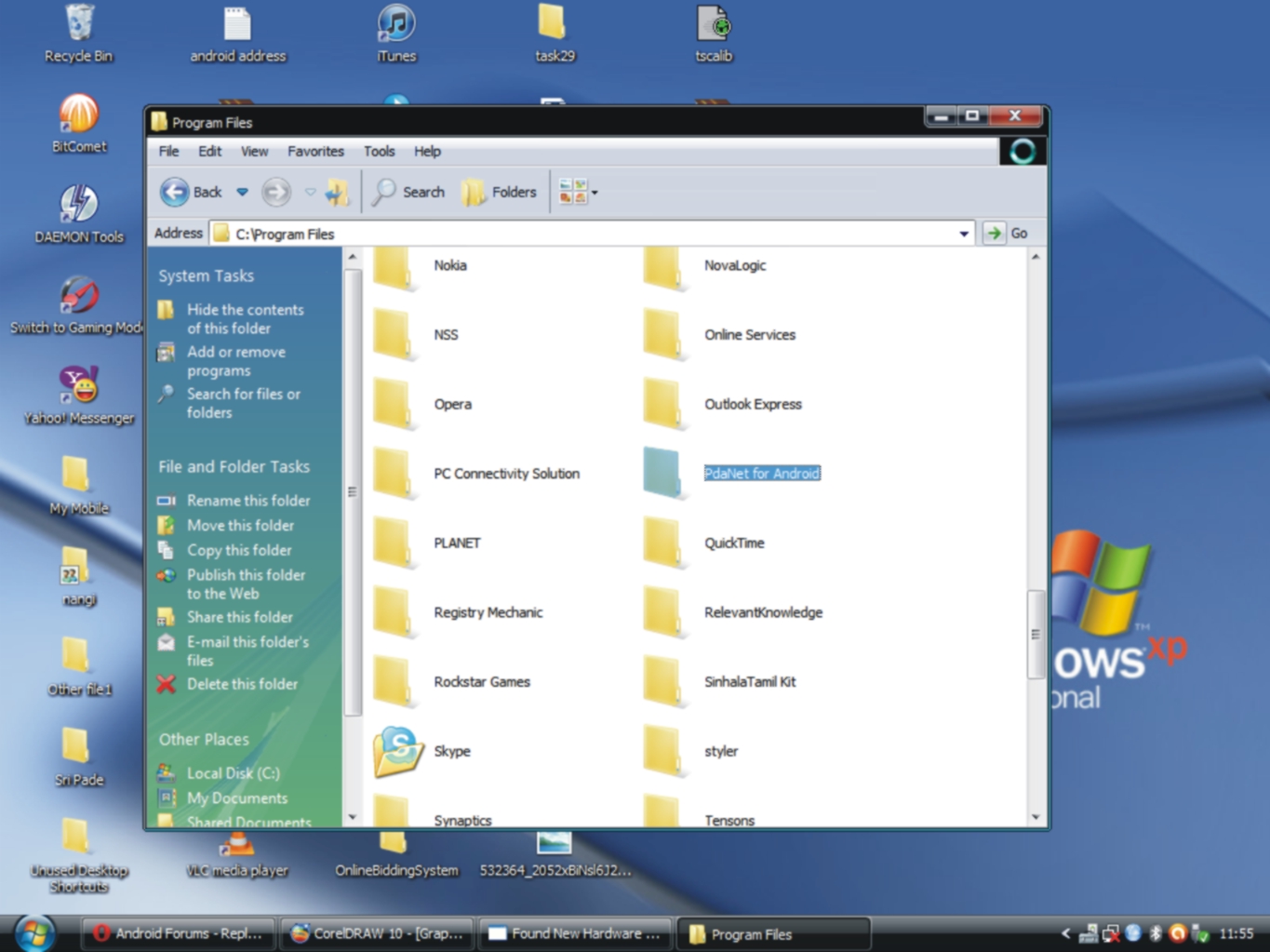This screenshot has width=1270, height=952.
Task: Open the Favorites menu
Action: (x=315, y=152)
